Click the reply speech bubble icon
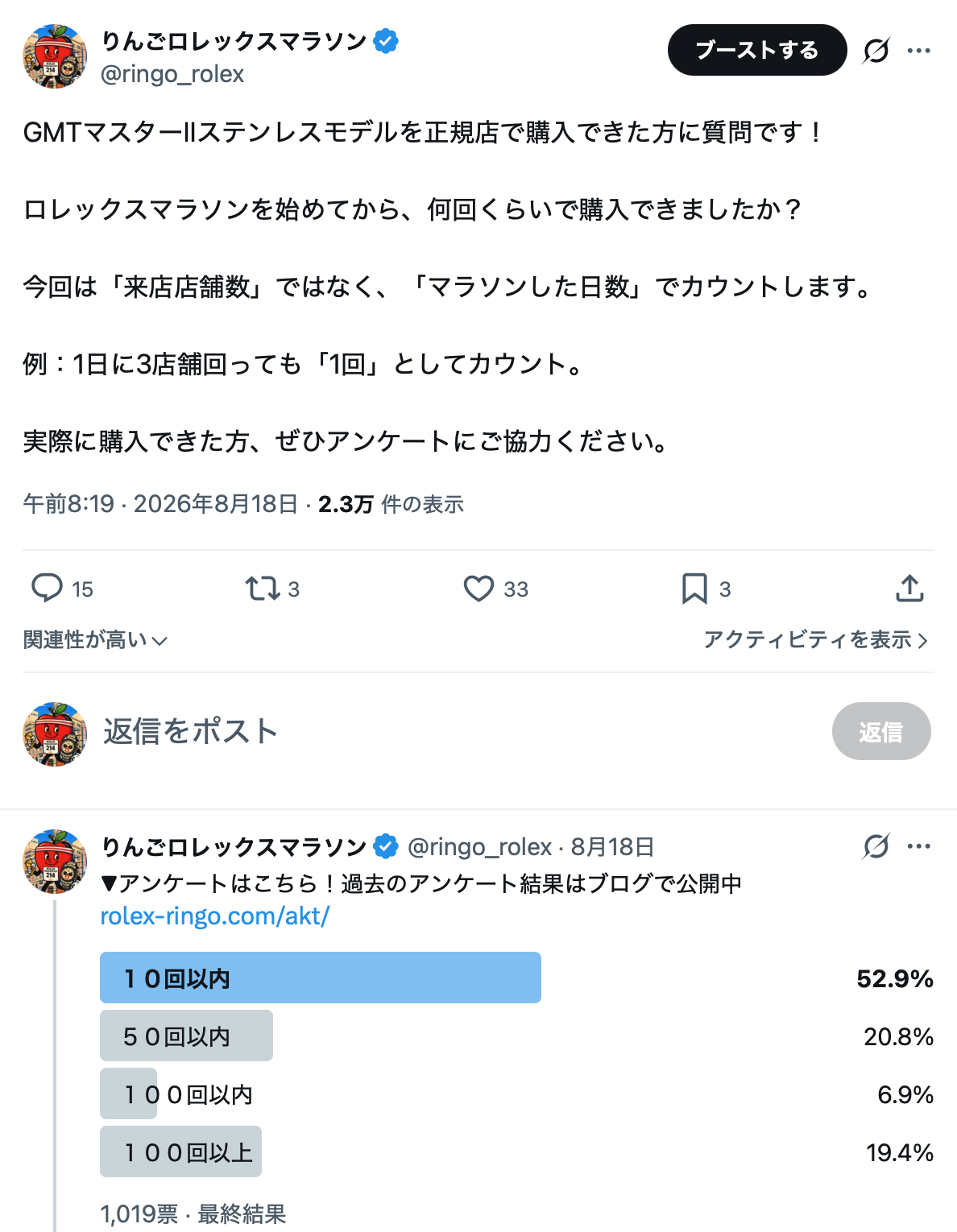The height and width of the screenshot is (1232, 957). pyautogui.click(x=47, y=589)
